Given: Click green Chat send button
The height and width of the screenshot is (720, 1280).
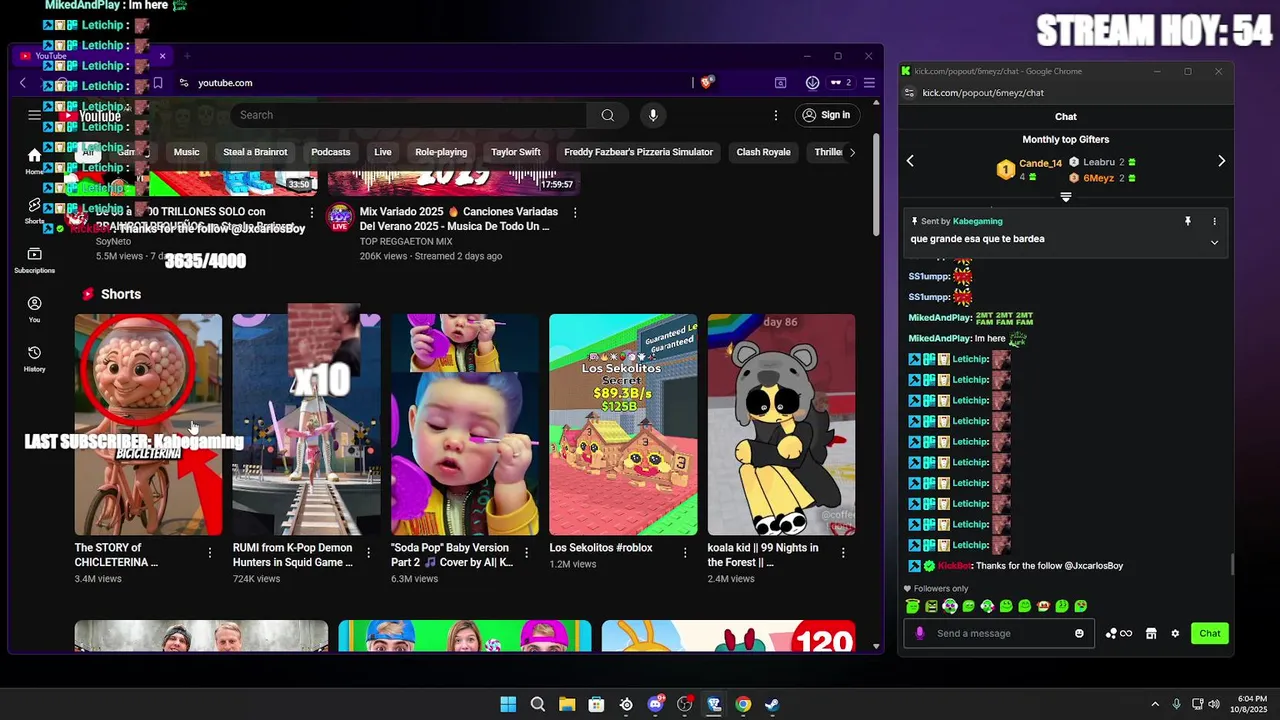Looking at the screenshot, I should pos(1210,633).
